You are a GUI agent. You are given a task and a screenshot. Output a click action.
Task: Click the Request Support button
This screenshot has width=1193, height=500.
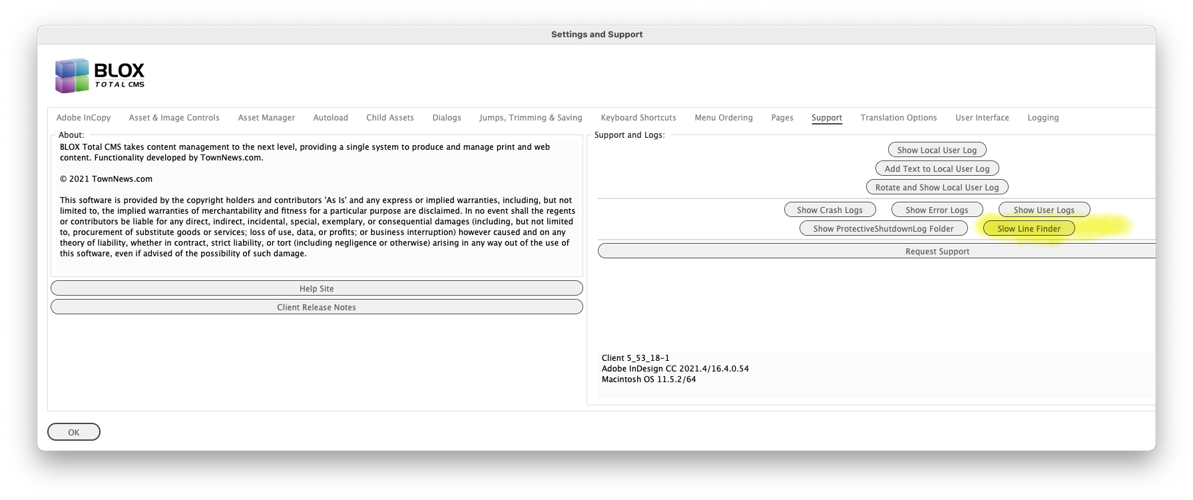click(878, 251)
